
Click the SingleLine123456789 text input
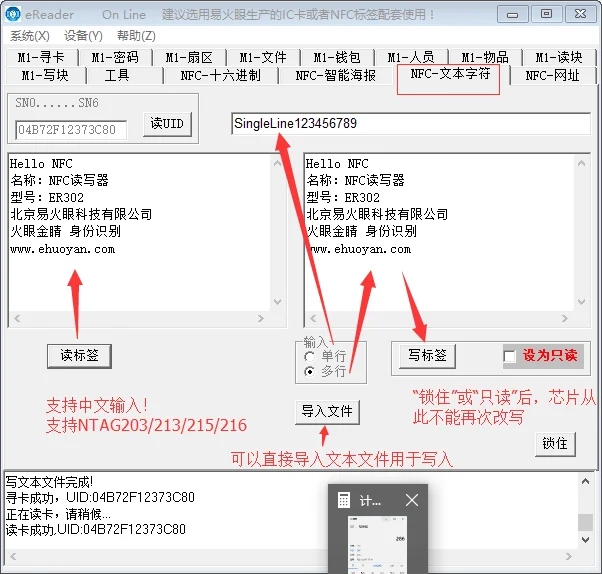click(x=411, y=124)
